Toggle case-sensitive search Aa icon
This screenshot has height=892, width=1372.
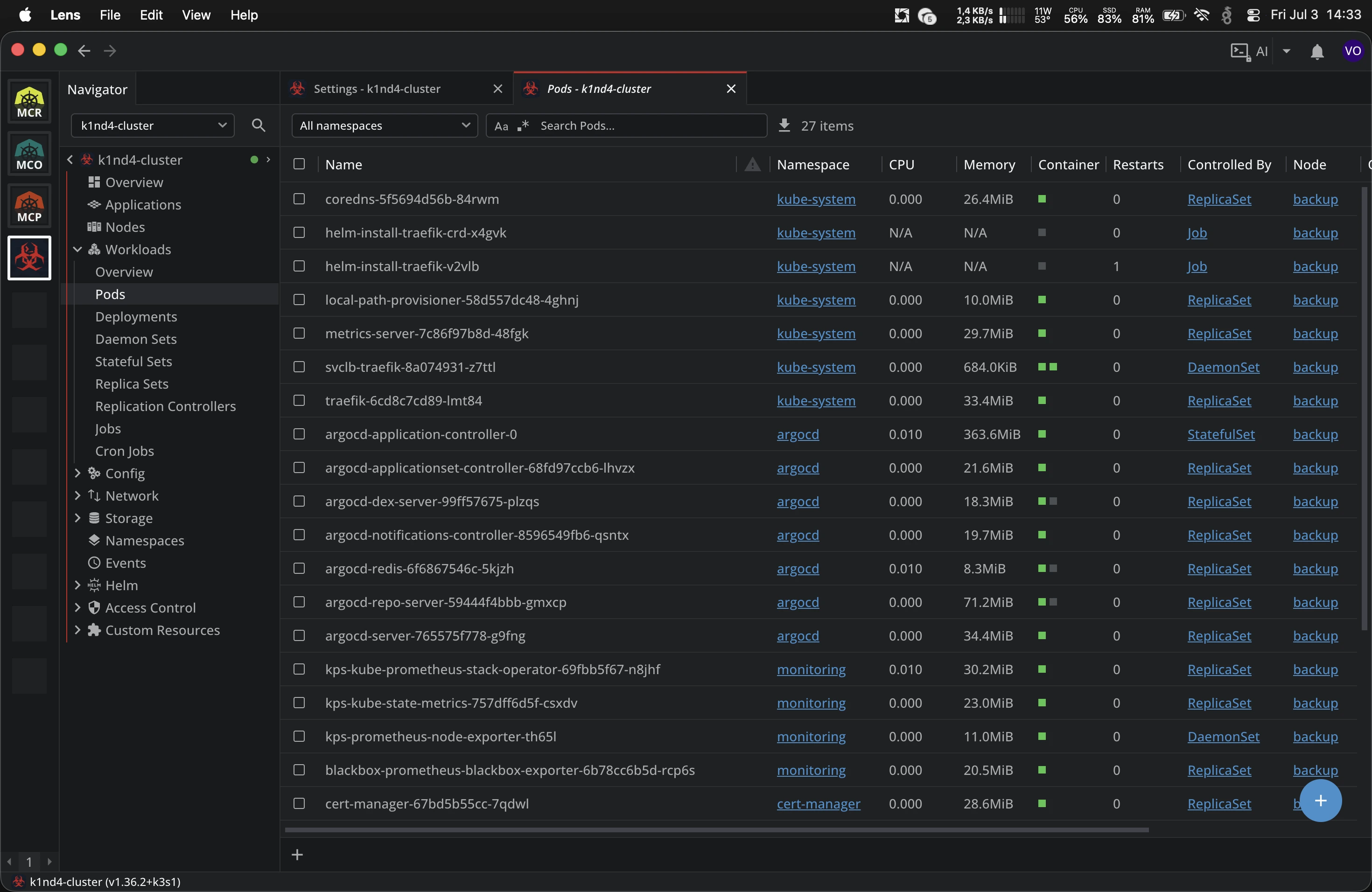click(501, 125)
